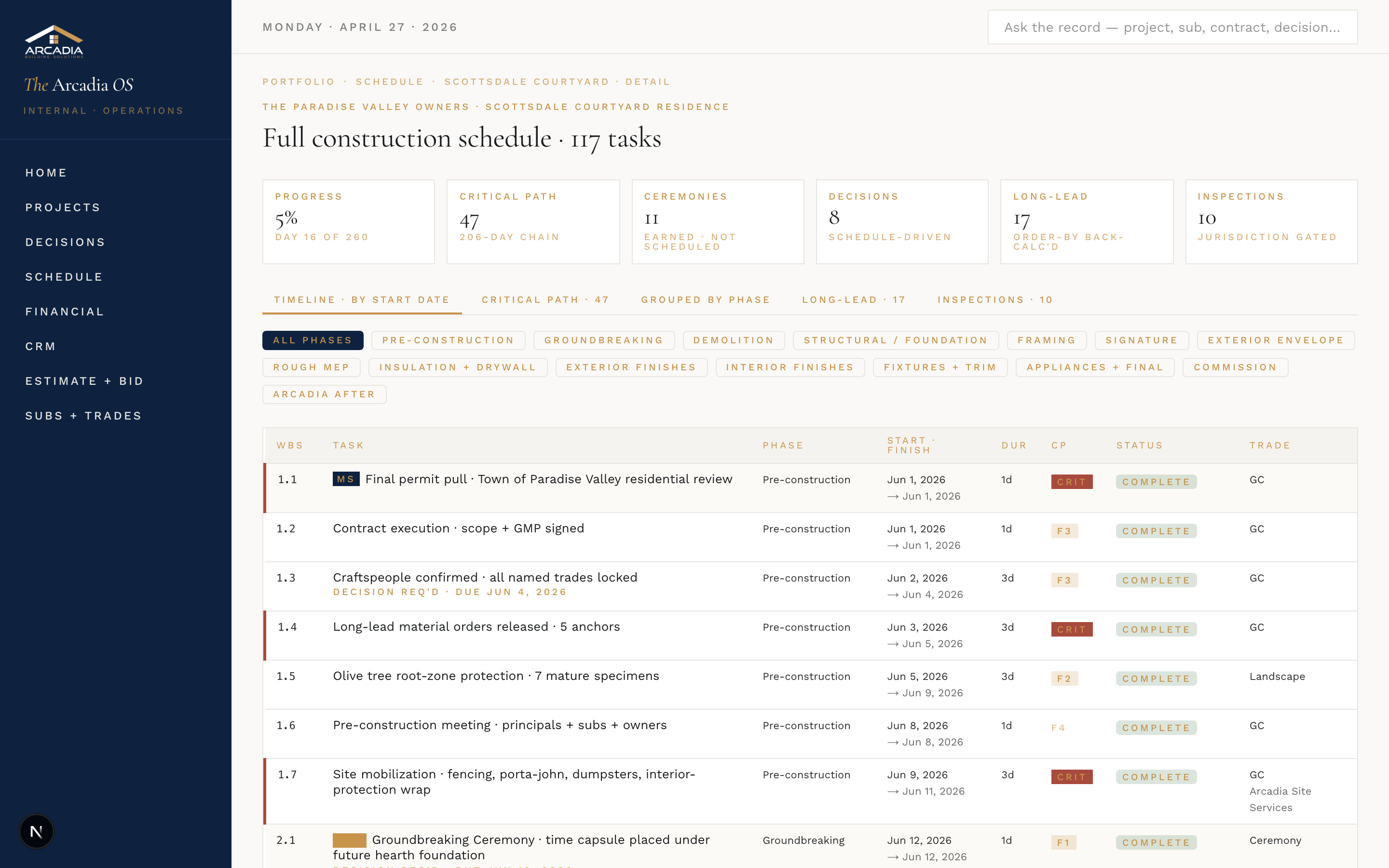The image size is (1389, 868).
Task: Click task 'Contract execution · scope + GMP signed'
Action: [458, 528]
